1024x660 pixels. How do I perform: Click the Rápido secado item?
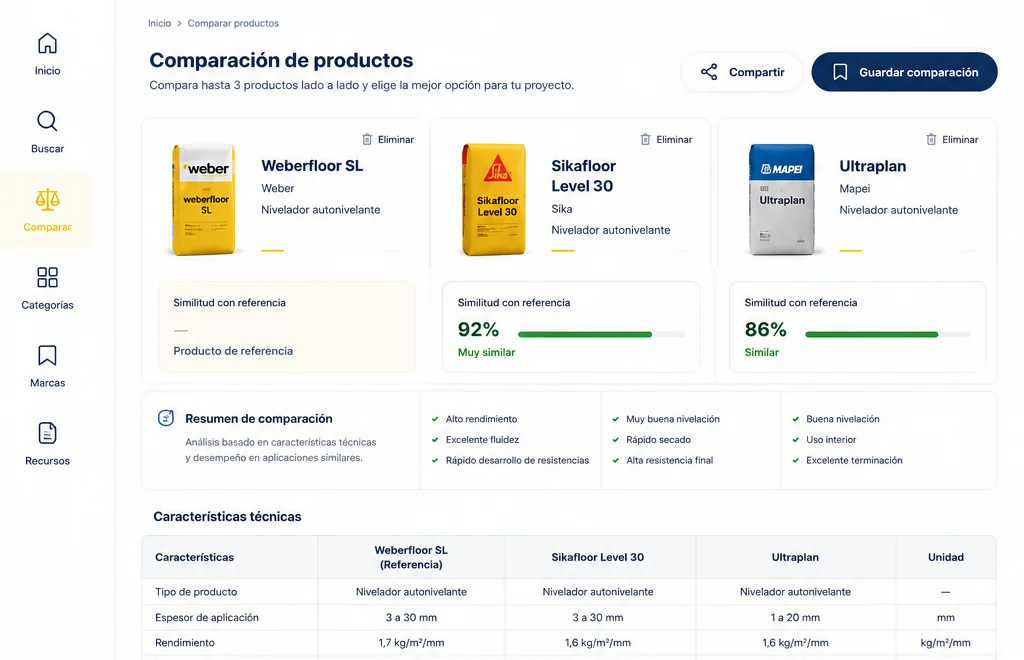pyautogui.click(x=658, y=439)
